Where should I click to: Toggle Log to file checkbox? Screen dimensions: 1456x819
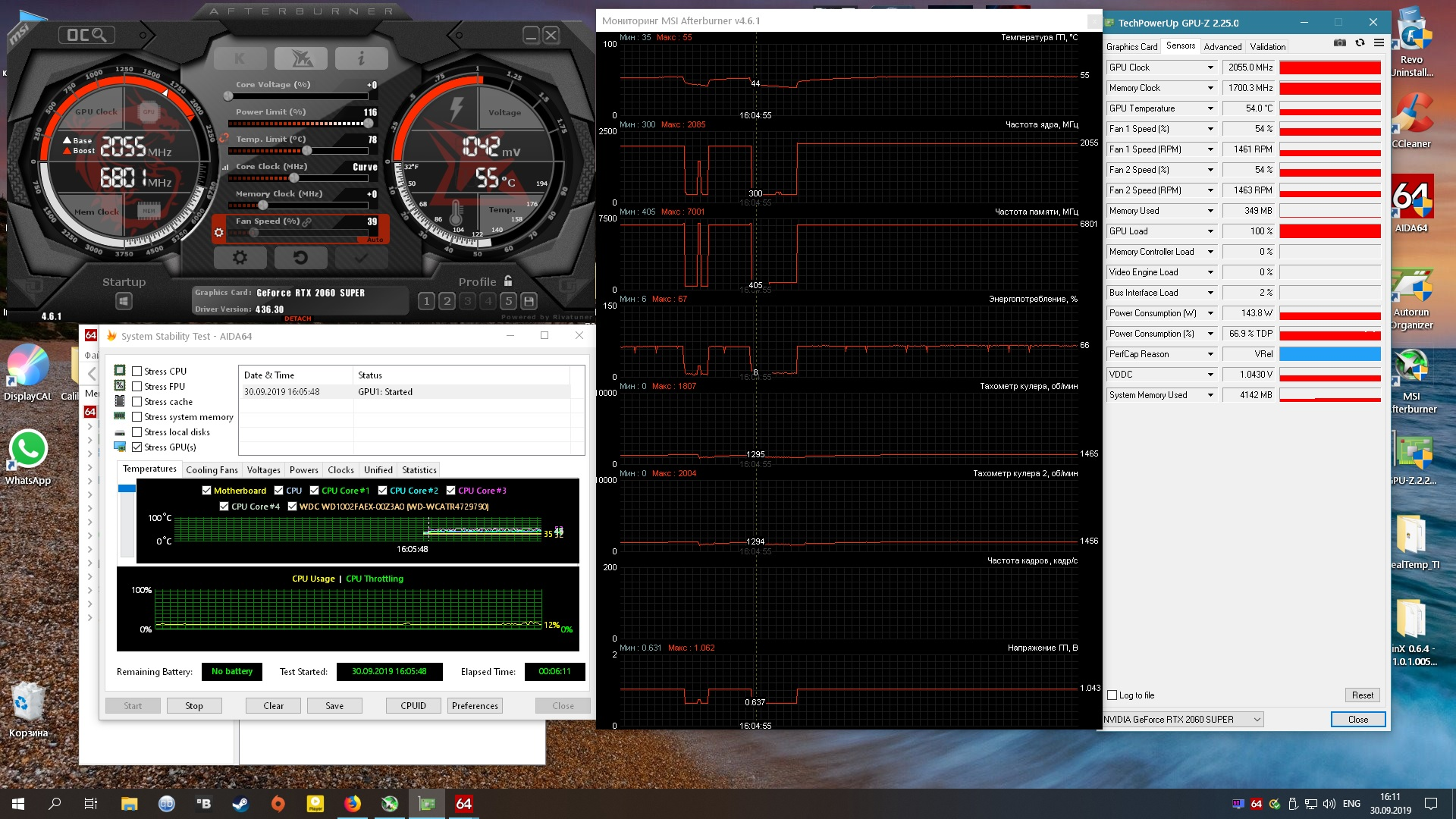tap(1112, 695)
